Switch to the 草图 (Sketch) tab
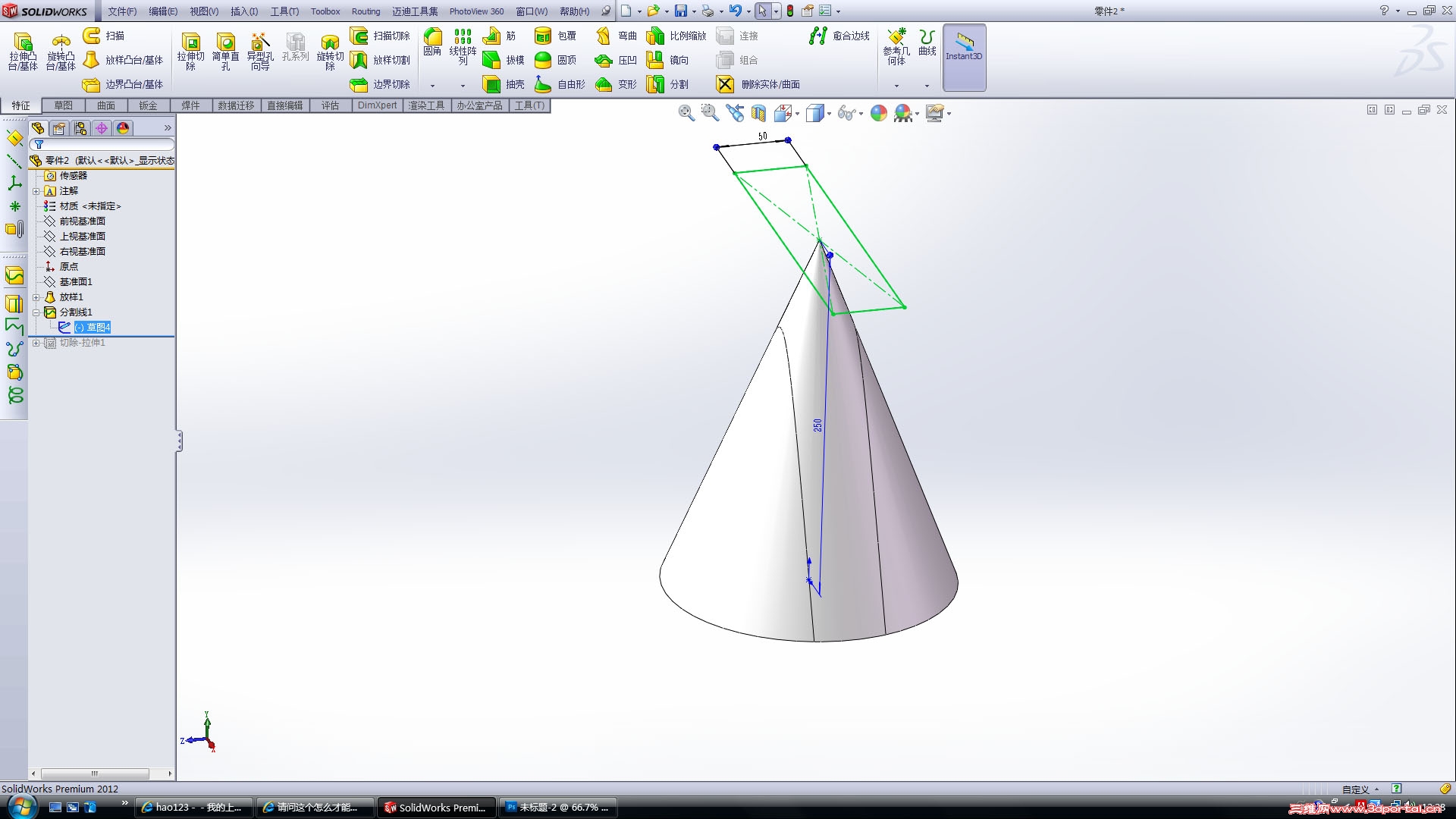Screen dimensions: 1456x819 63,105
